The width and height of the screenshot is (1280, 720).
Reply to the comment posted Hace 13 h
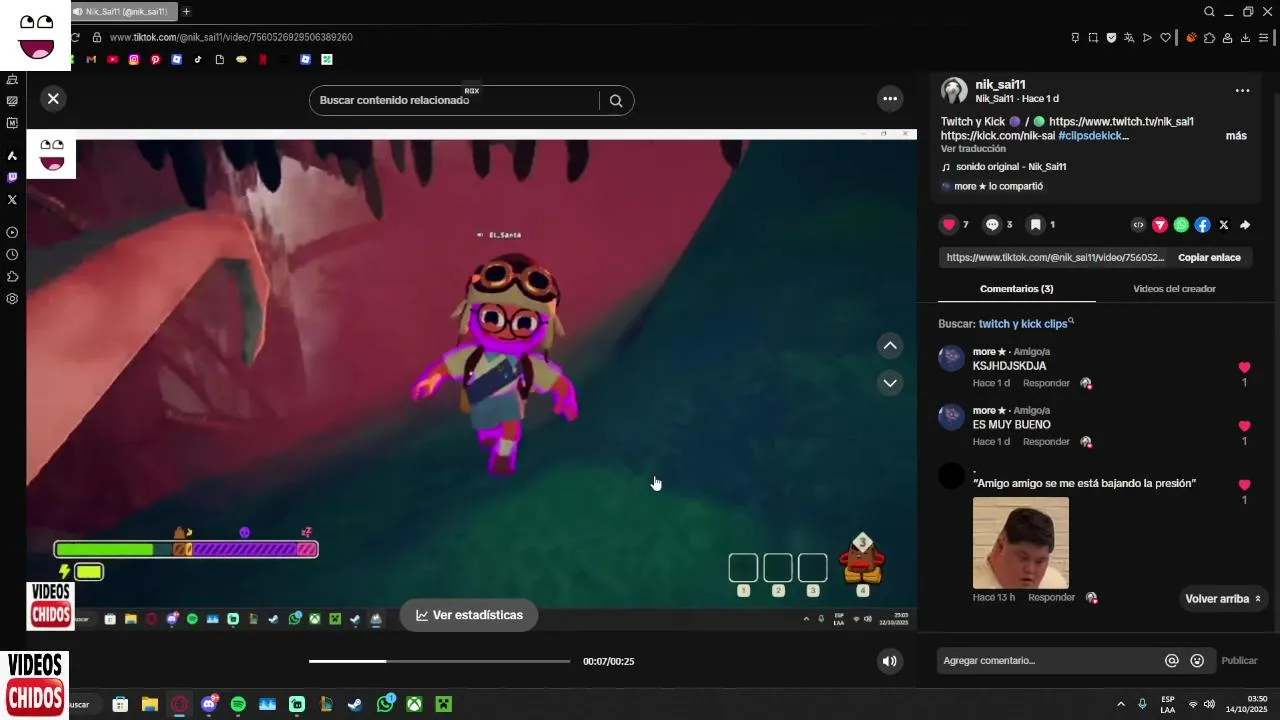click(1051, 598)
